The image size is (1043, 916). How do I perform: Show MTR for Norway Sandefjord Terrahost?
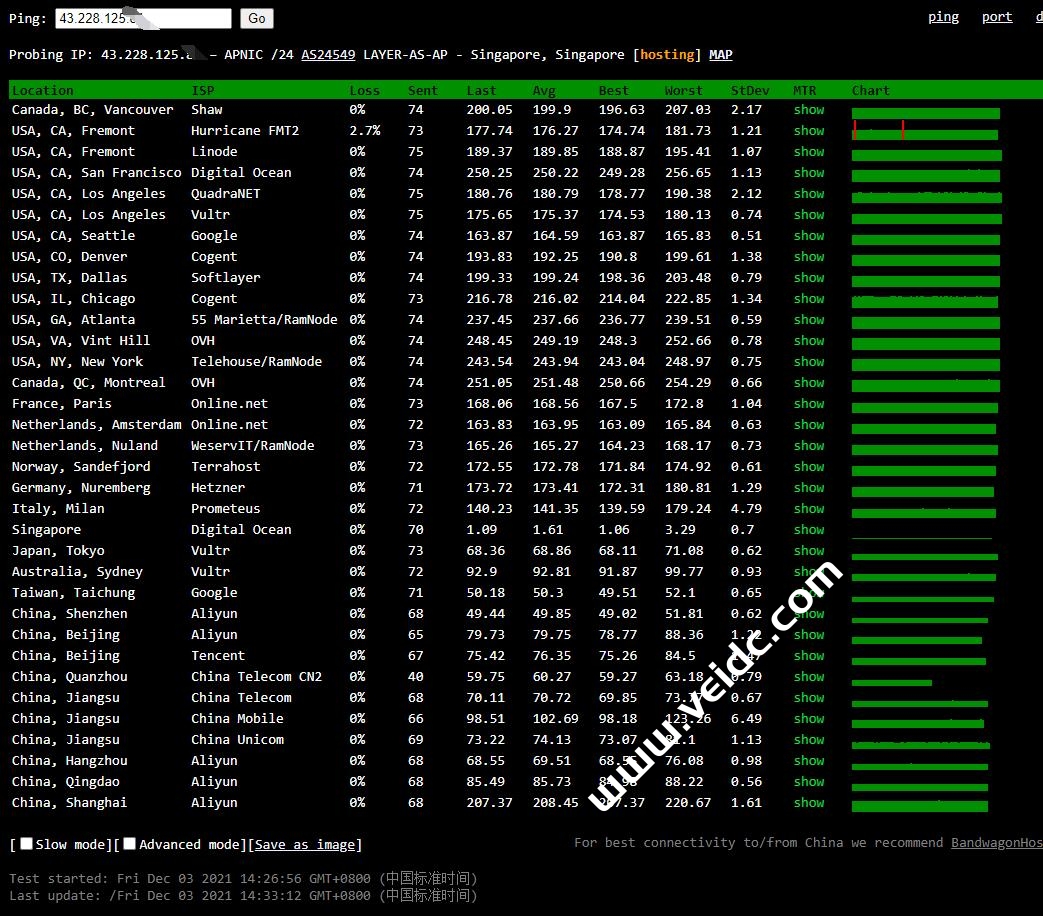[x=809, y=467]
